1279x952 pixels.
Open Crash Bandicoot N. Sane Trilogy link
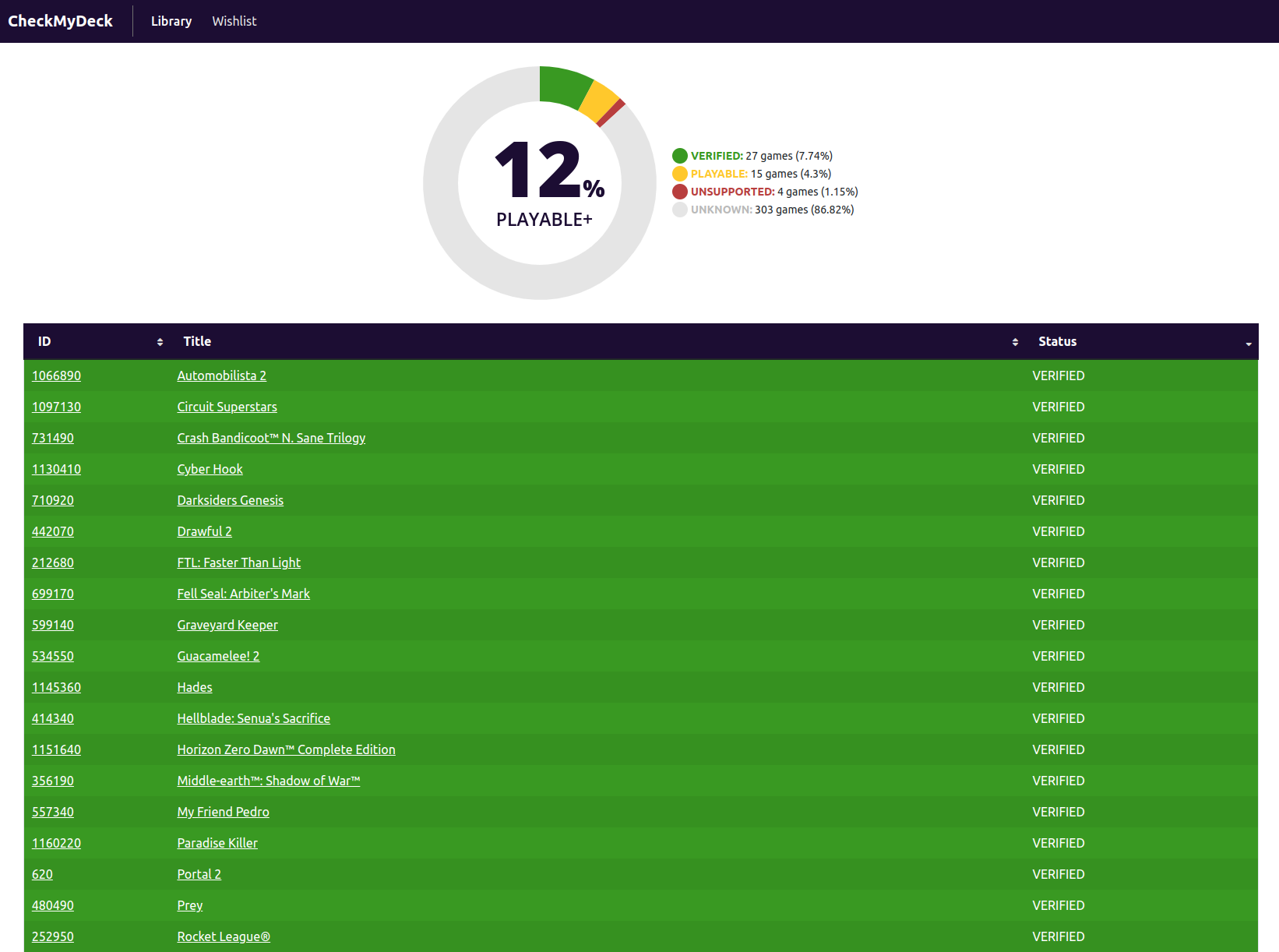271,438
